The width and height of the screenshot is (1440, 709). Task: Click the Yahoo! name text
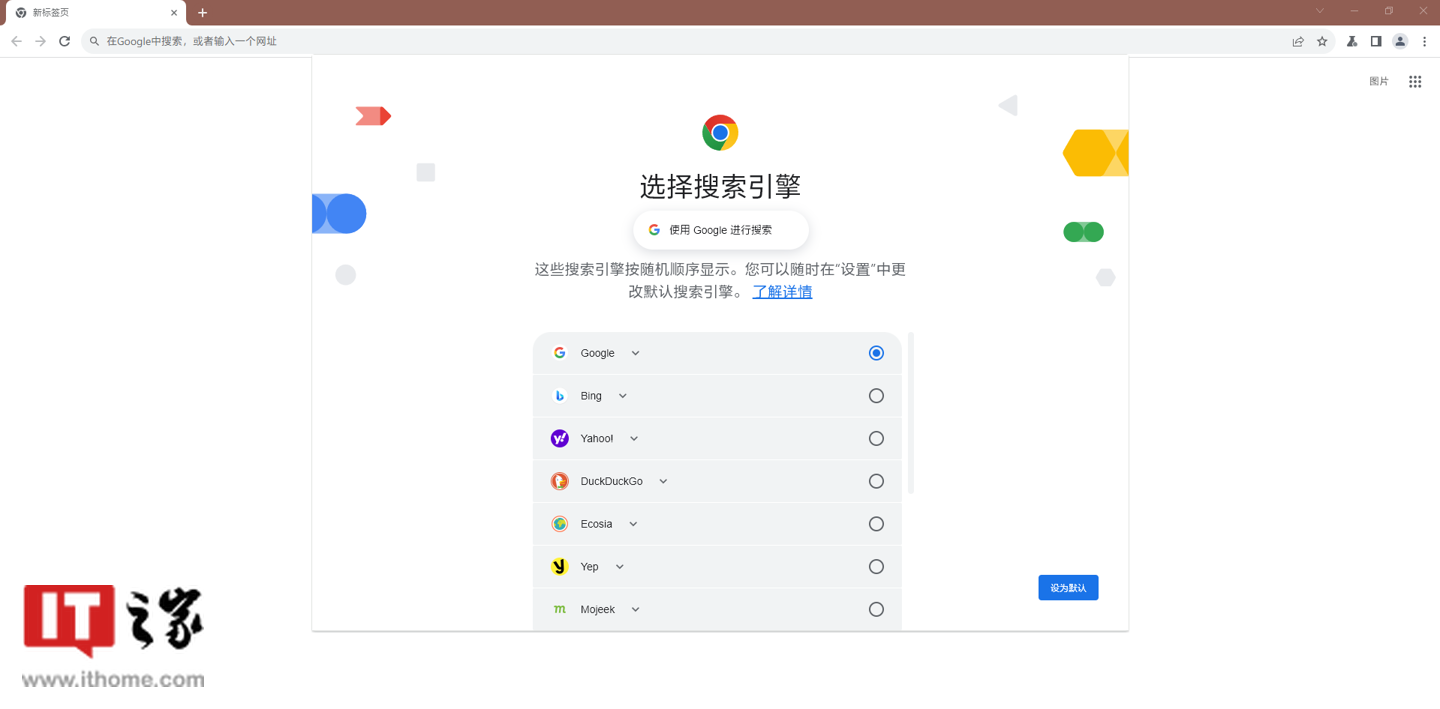(597, 439)
